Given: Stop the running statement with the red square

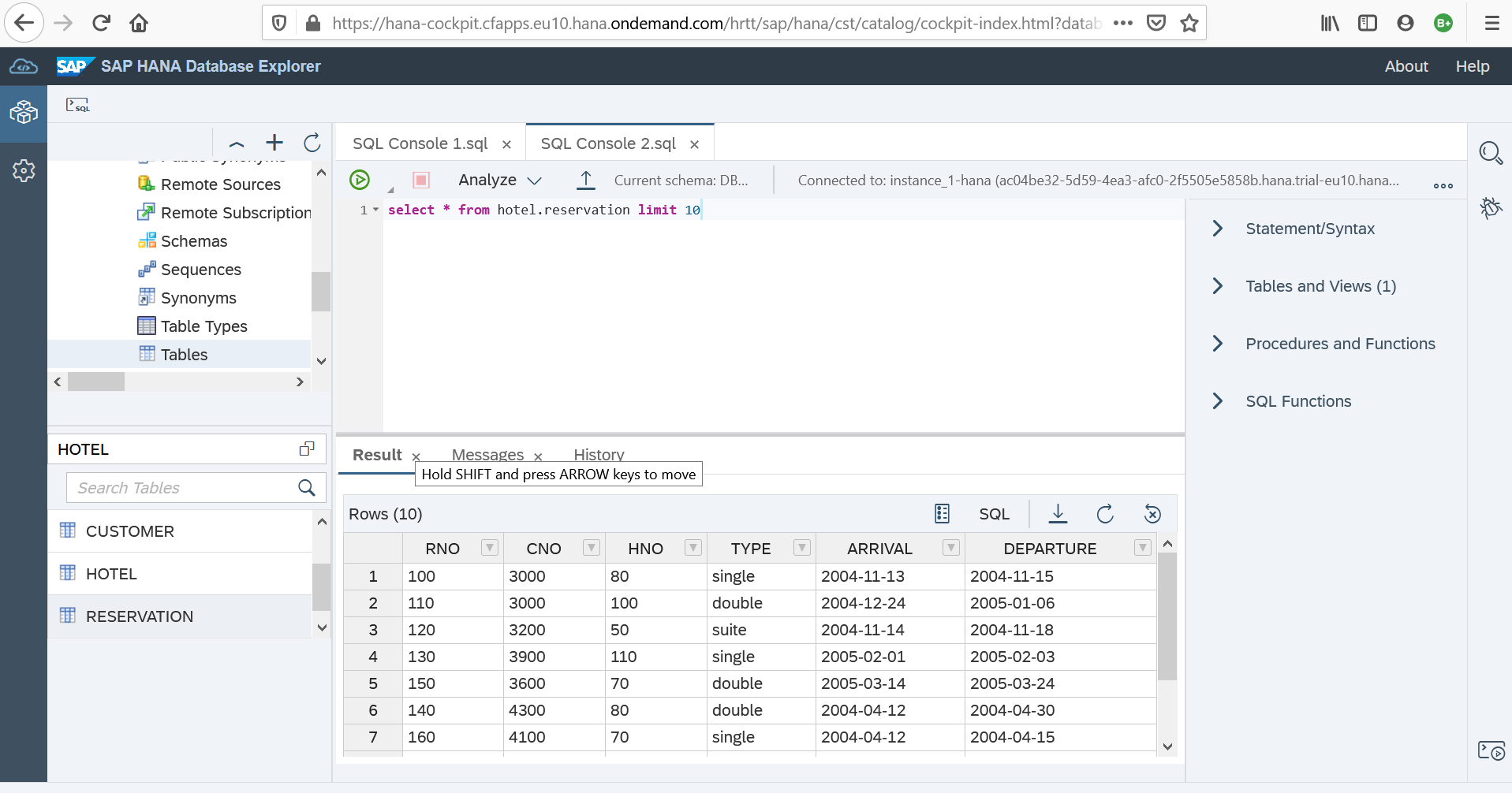Looking at the screenshot, I should click(x=421, y=180).
